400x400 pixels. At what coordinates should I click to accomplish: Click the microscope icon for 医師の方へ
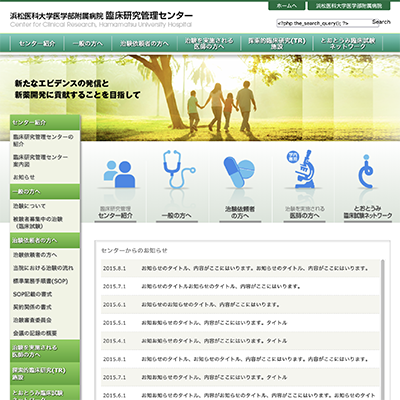[301, 169]
